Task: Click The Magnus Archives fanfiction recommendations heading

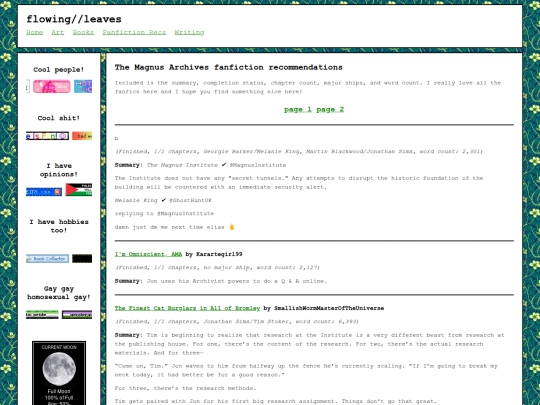Action: (x=229, y=67)
